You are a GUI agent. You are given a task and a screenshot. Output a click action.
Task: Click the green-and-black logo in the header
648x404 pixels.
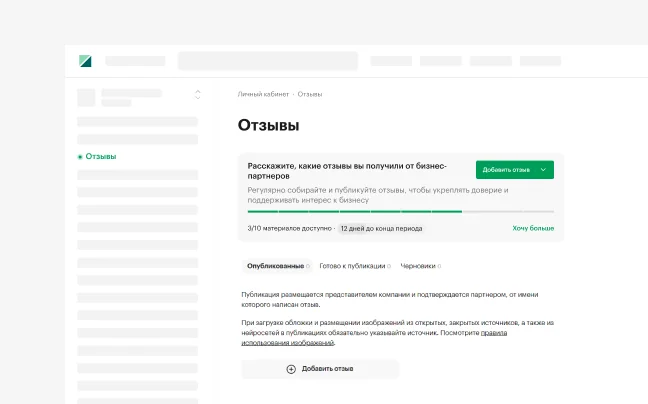pos(85,61)
